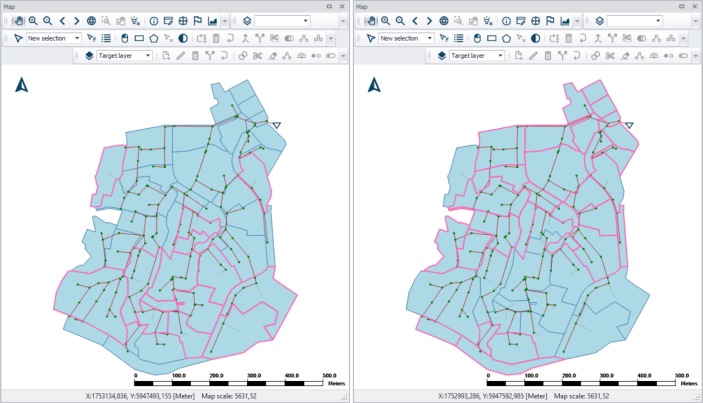
Task: Open the identify info tool in right map
Action: [506, 21]
